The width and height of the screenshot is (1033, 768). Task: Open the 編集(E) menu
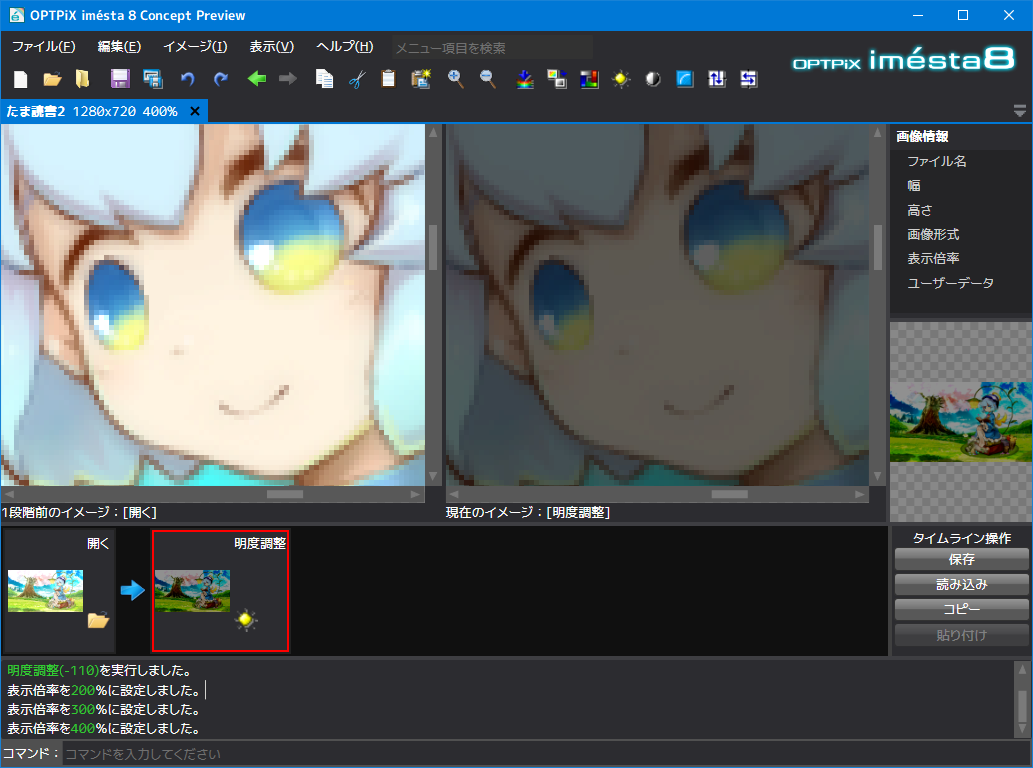119,47
